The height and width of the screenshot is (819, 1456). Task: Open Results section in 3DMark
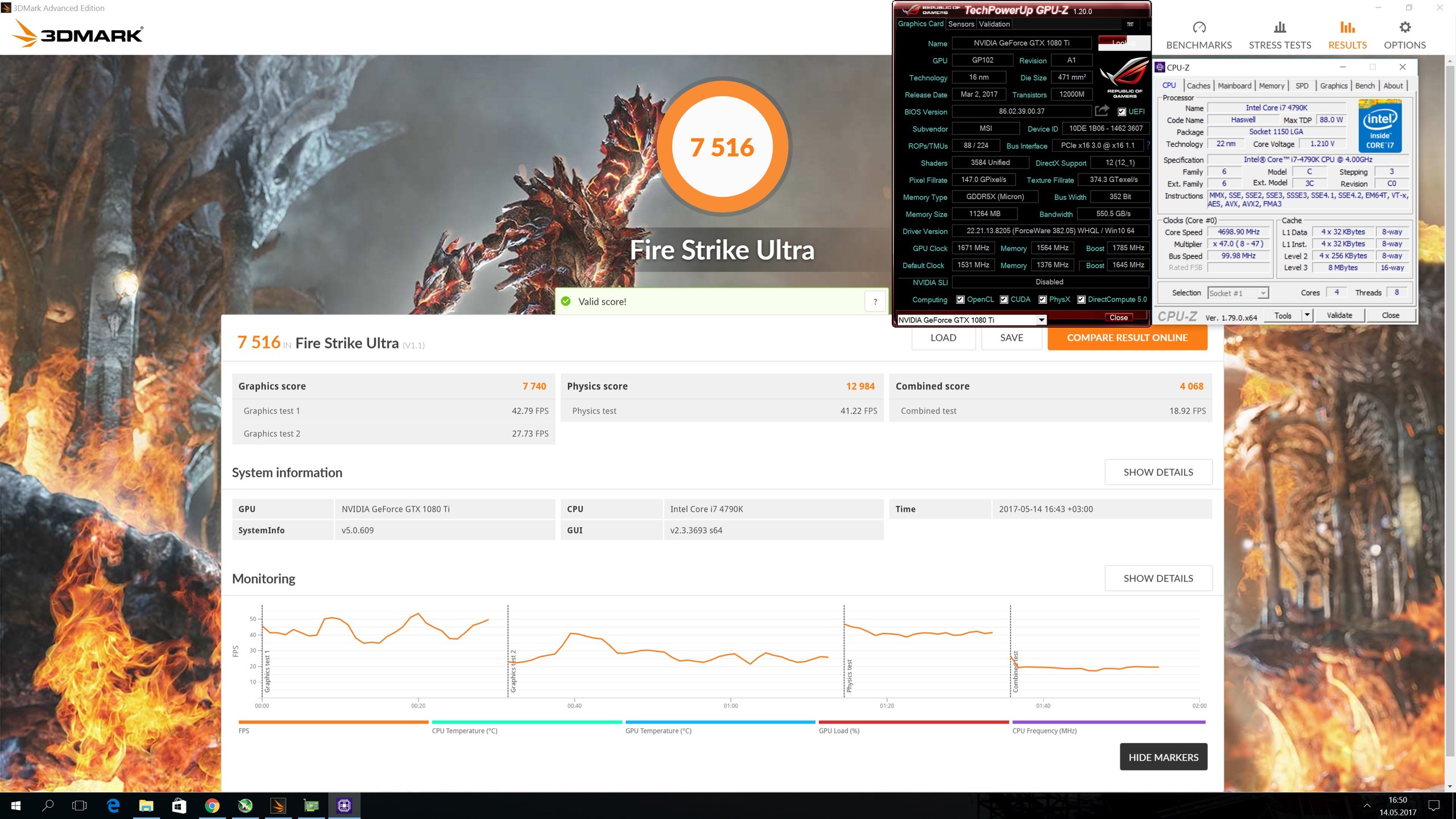(x=1347, y=35)
